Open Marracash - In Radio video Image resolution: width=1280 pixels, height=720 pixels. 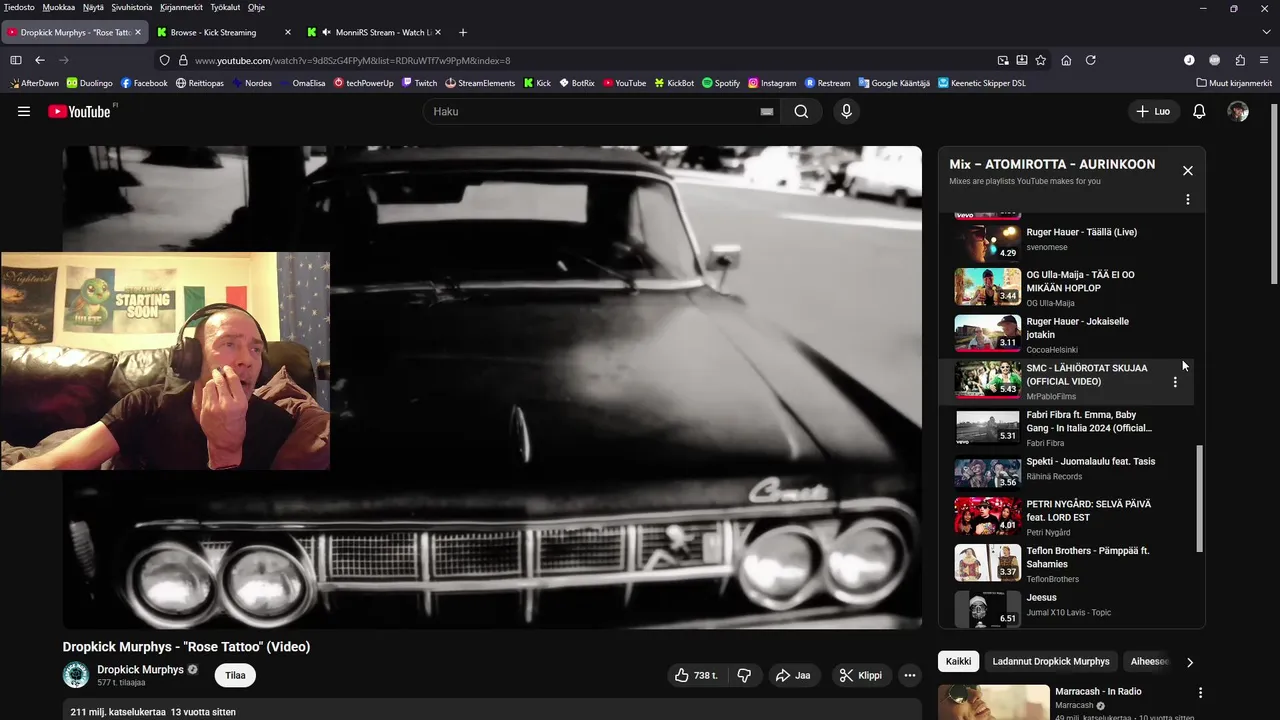1097,692
